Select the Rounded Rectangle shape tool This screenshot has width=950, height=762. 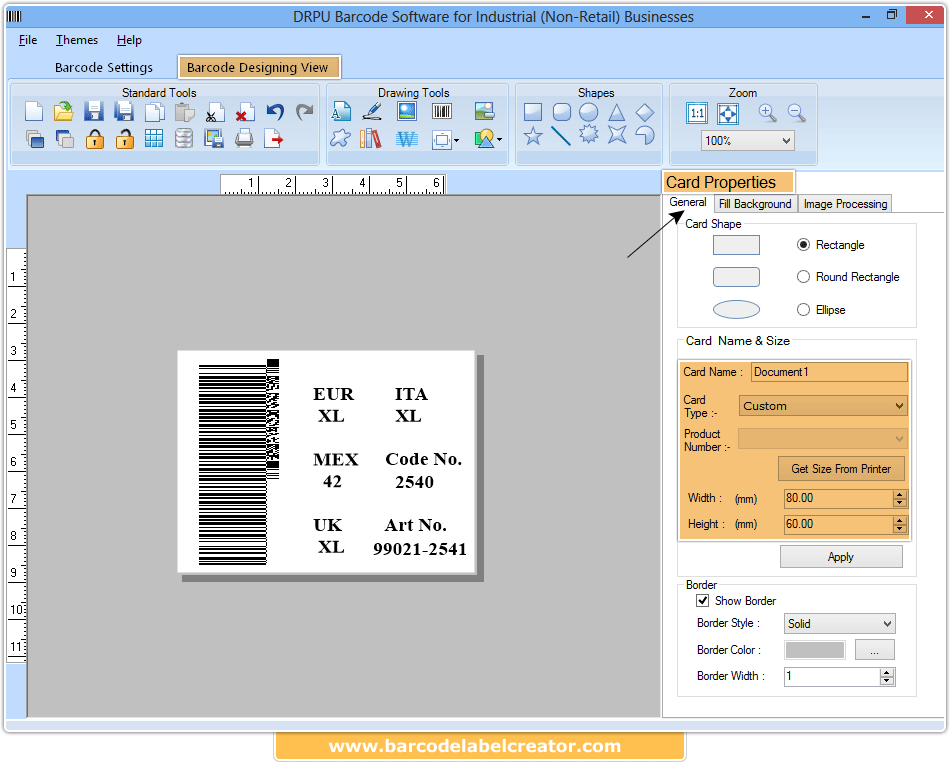coord(562,112)
